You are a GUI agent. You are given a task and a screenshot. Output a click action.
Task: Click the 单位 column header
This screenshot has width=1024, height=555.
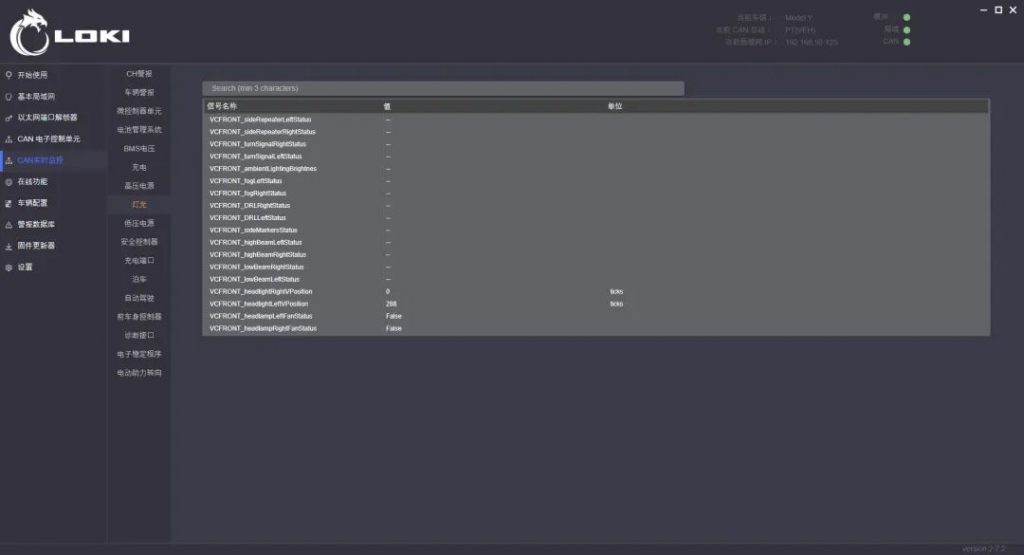click(615, 106)
